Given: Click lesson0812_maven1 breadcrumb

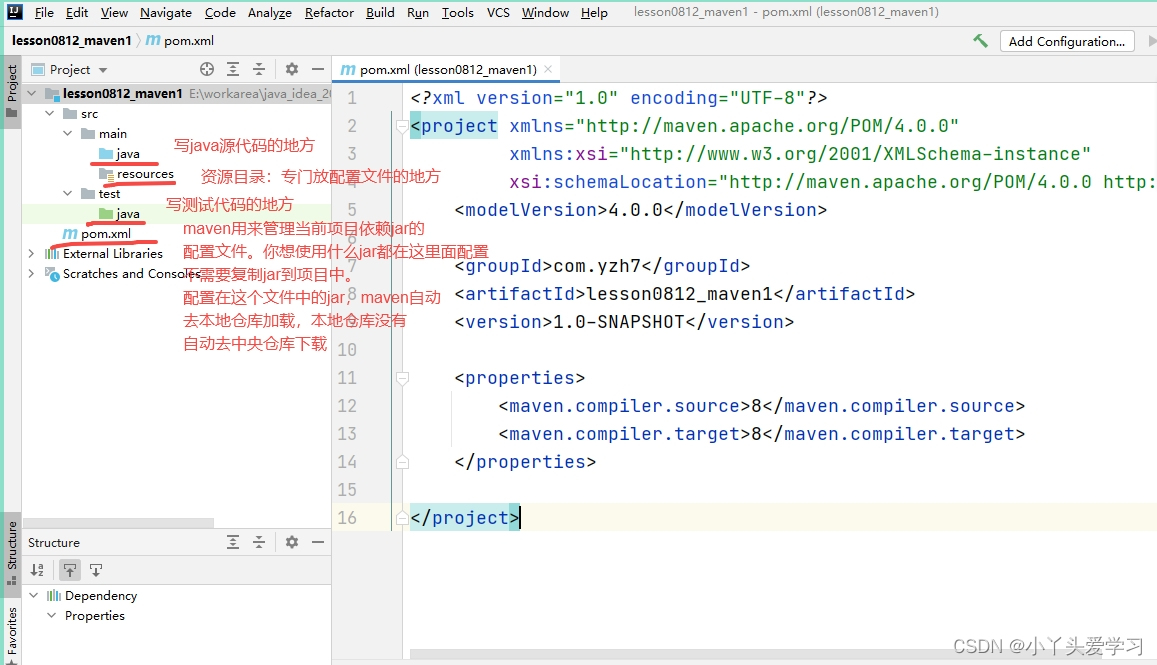Looking at the screenshot, I should coord(72,41).
